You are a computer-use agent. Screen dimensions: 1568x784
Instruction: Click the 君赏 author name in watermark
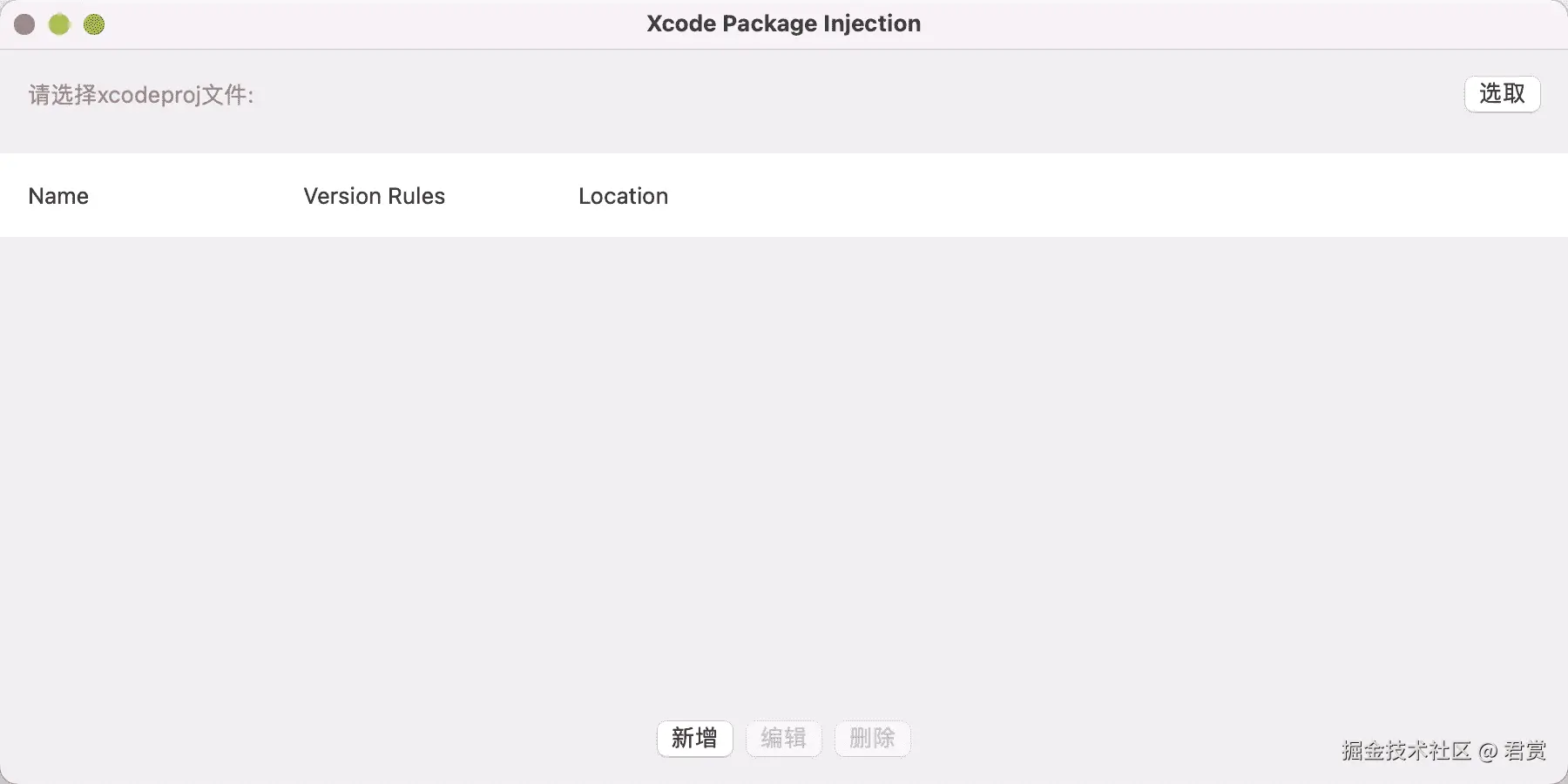(x=1524, y=751)
